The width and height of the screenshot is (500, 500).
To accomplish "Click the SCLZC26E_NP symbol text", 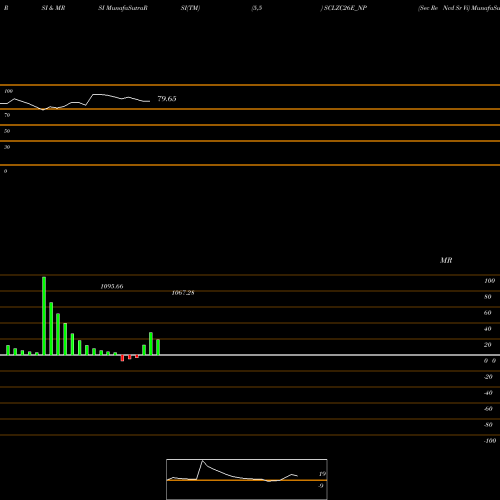I will point(345,8).
